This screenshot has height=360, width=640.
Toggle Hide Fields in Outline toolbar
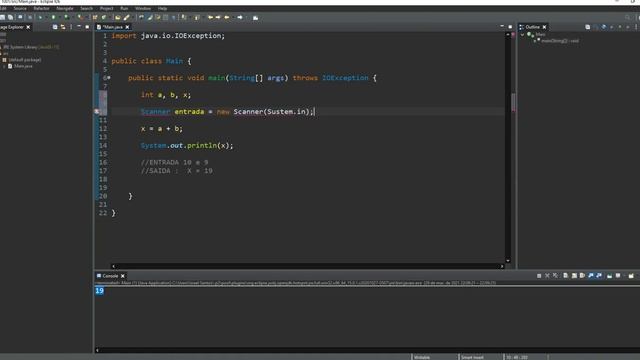(604, 27)
